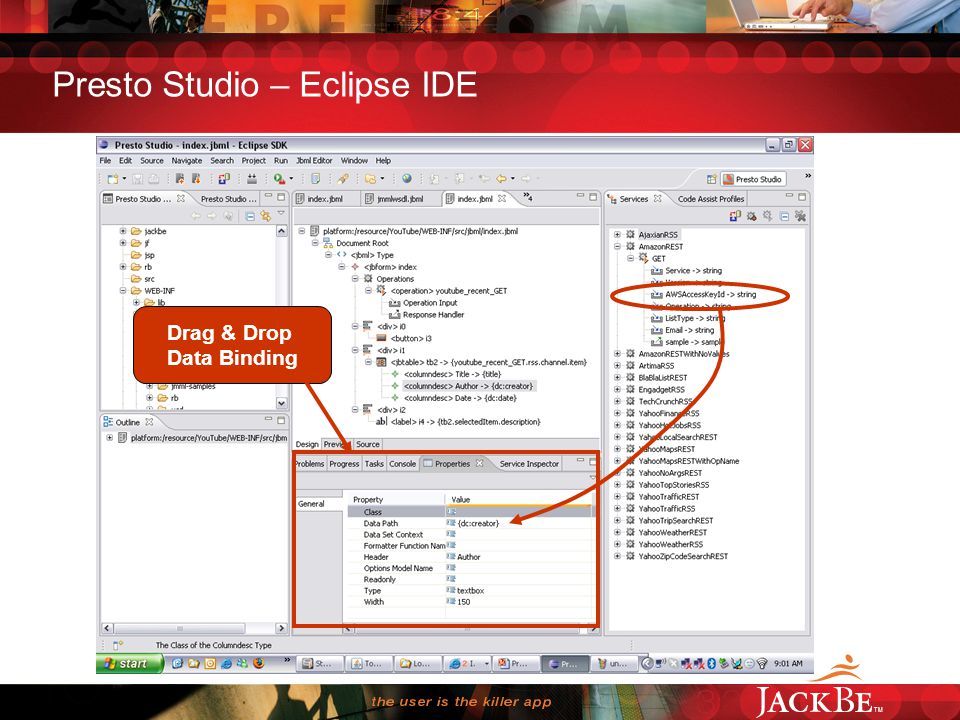The image size is (960, 720).
Task: Select the TechCrunchRSS service
Action: [665, 402]
